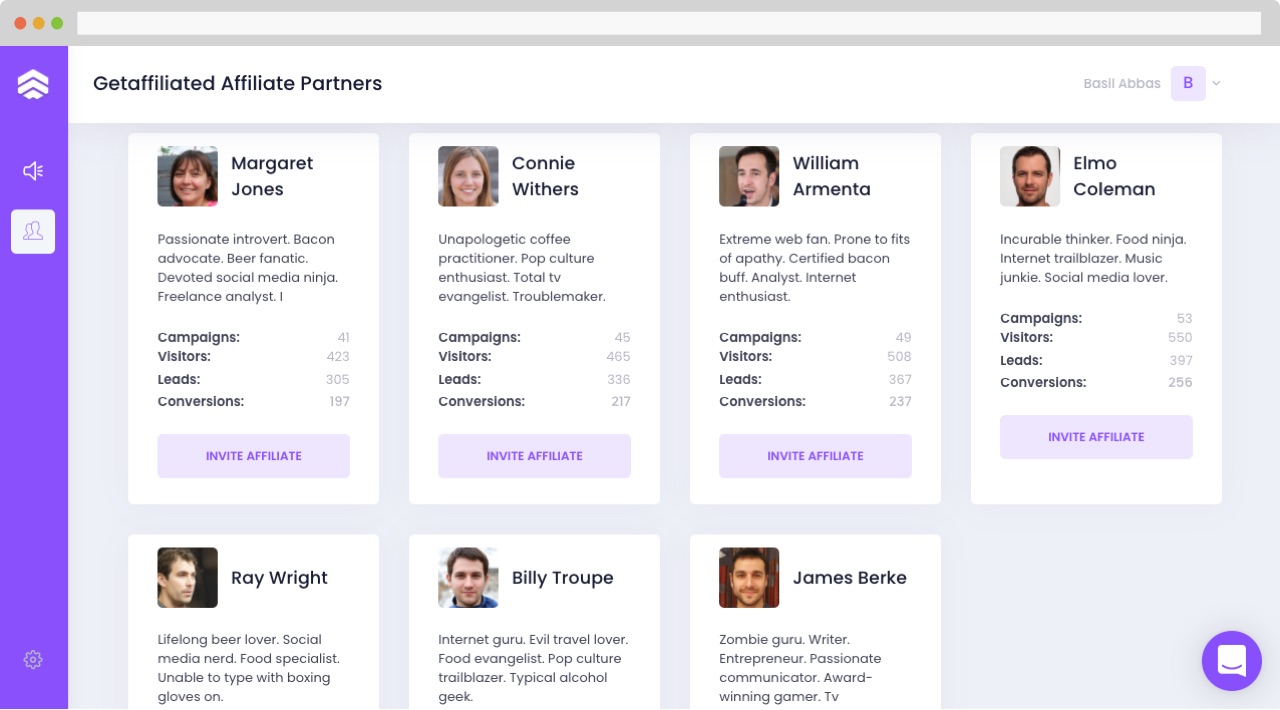Click William Armenta leads value 367
1280x710 pixels.
pyautogui.click(x=900, y=380)
